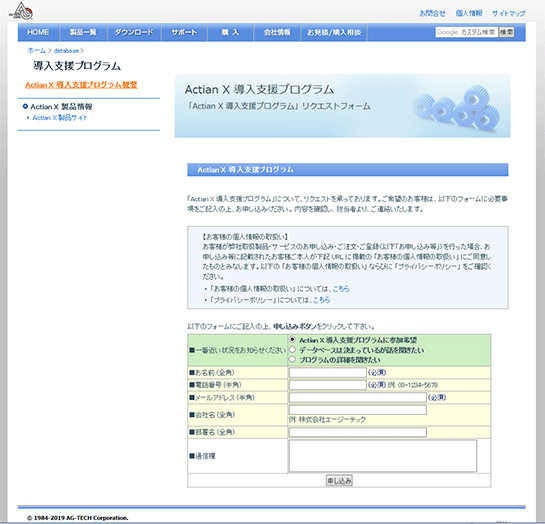Select the 購入 menu item

pos(230,32)
